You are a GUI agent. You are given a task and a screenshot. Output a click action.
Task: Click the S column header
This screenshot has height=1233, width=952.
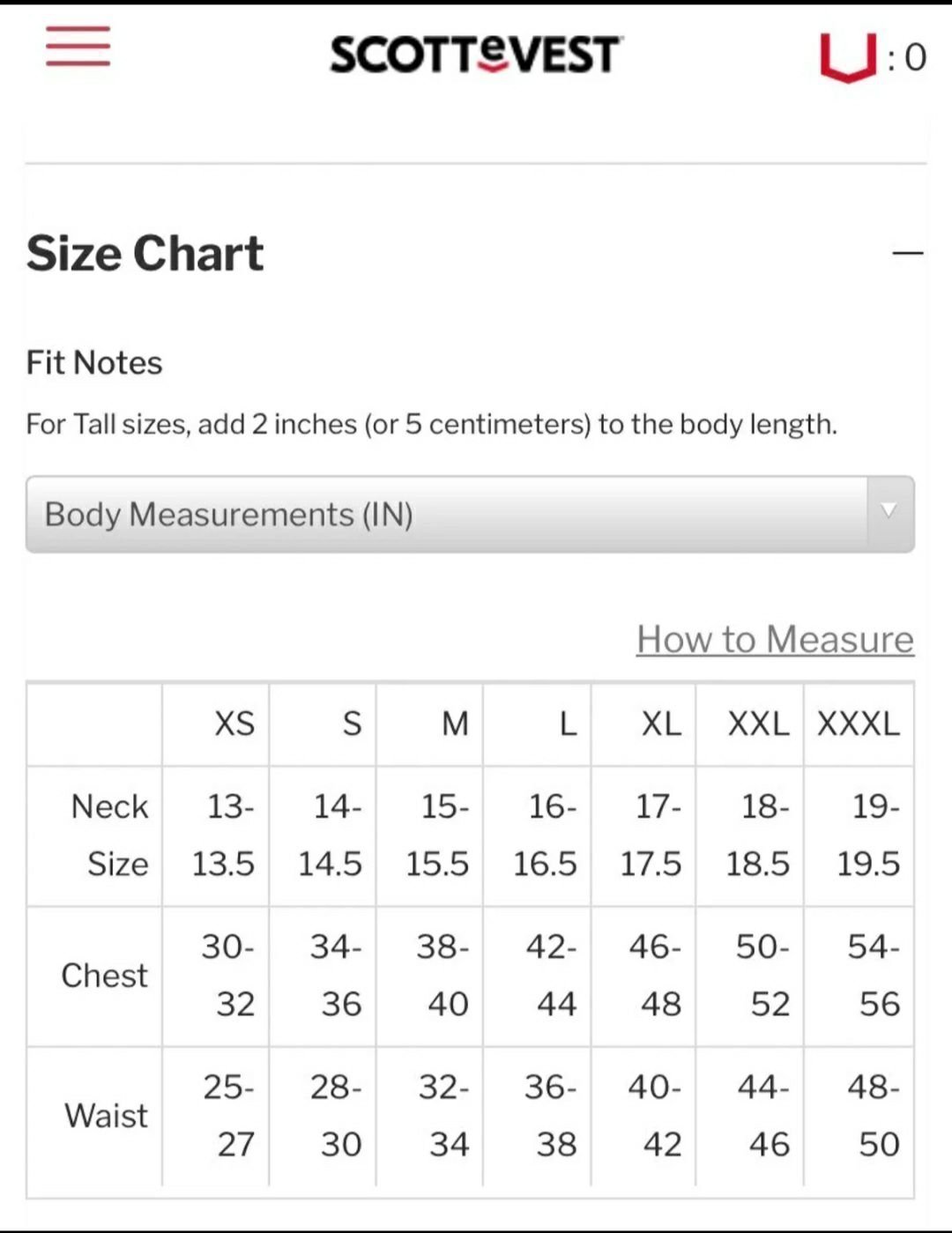point(352,724)
